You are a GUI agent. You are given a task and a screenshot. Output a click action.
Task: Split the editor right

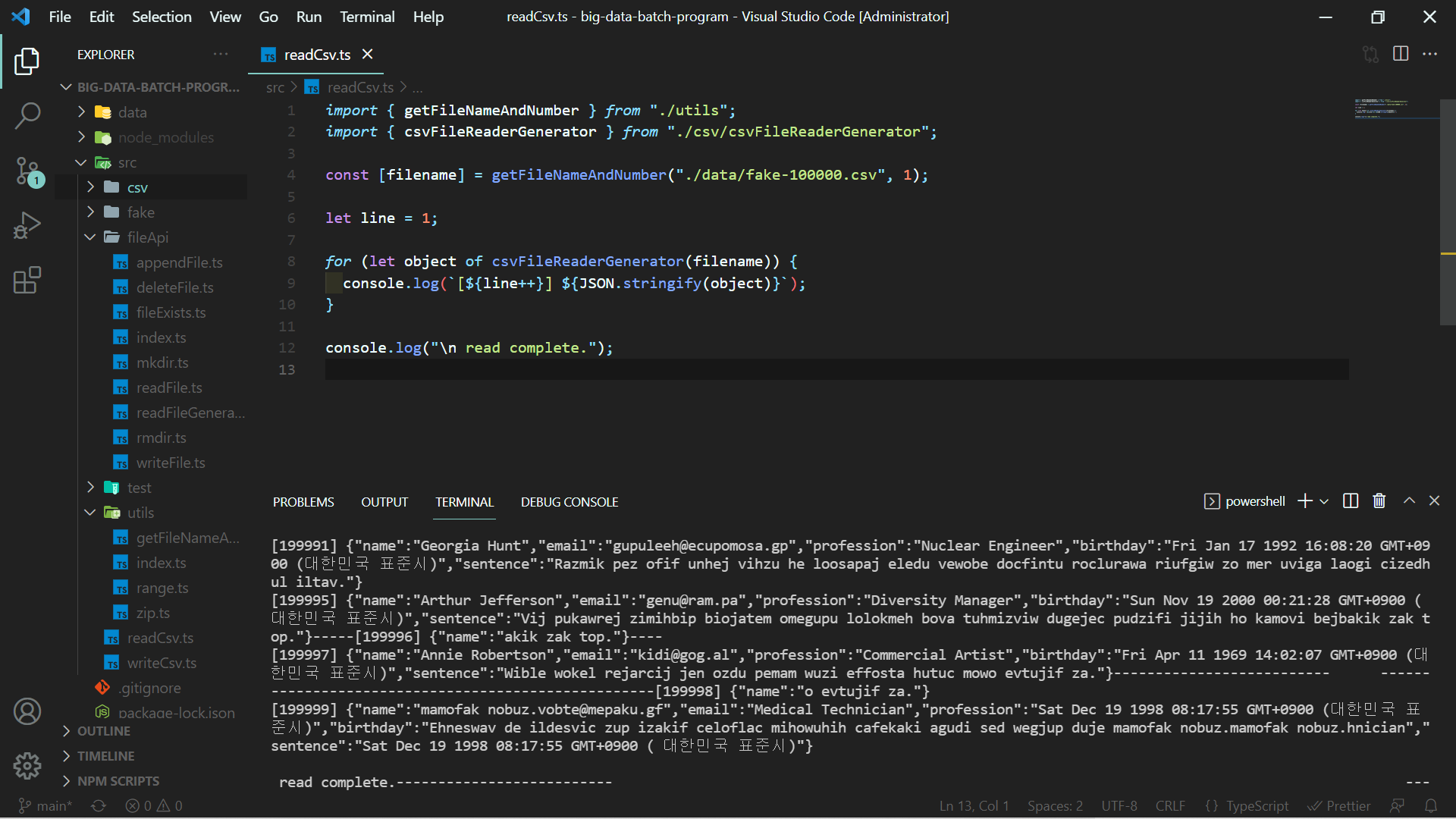click(1401, 54)
